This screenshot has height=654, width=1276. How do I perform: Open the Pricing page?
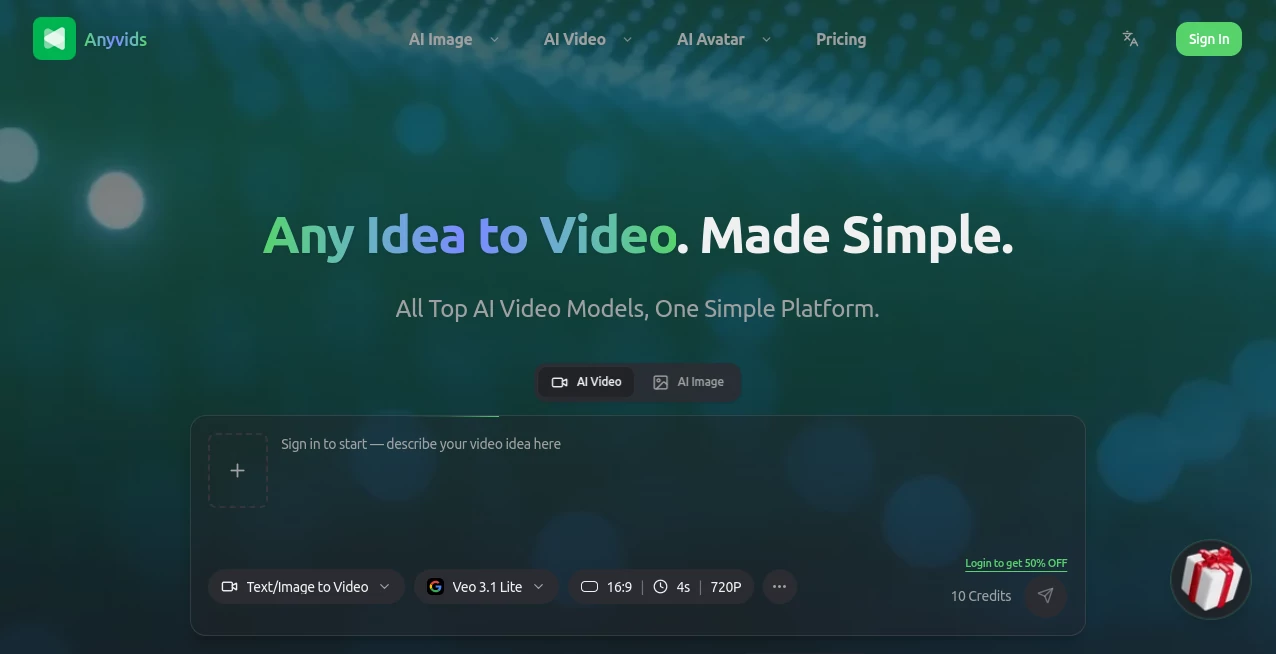tap(841, 39)
